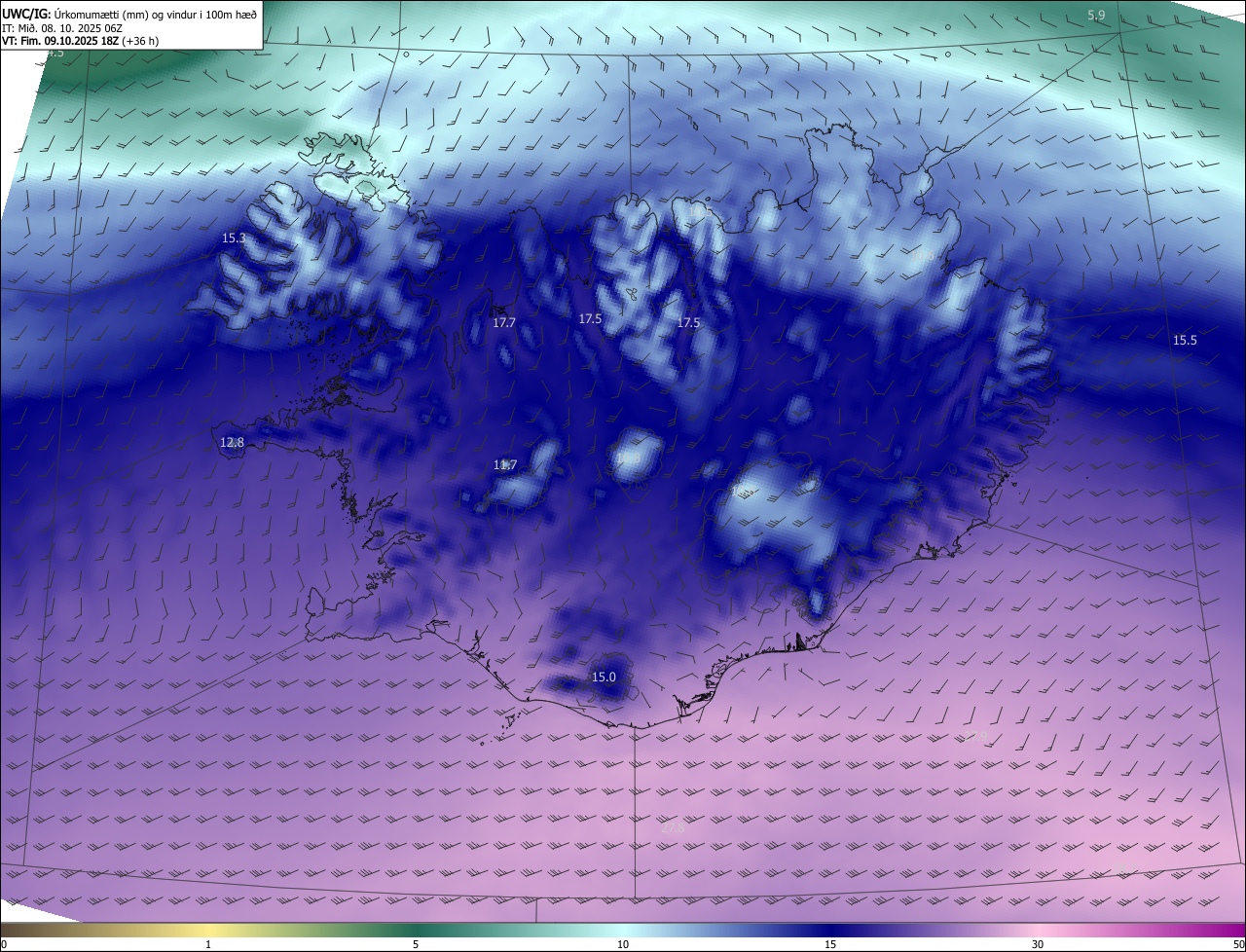Click the 15 tick on the color scale
The width and height of the screenshot is (1246, 952).
tap(830, 944)
